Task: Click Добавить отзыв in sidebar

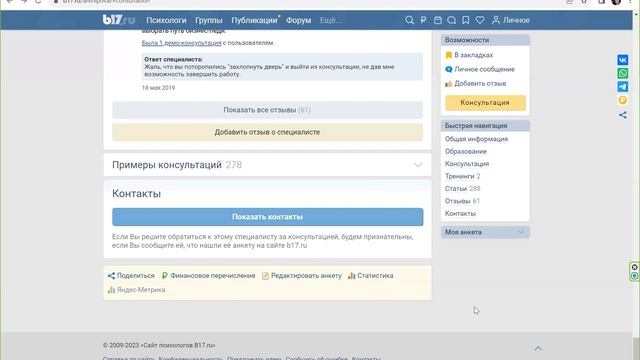Action: pyautogui.click(x=476, y=84)
